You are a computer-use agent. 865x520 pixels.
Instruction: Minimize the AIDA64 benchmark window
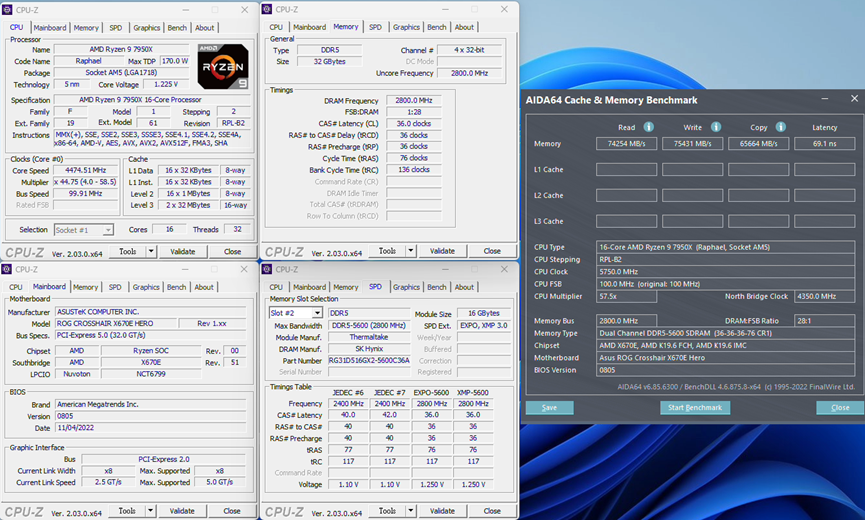pyautogui.click(x=825, y=99)
